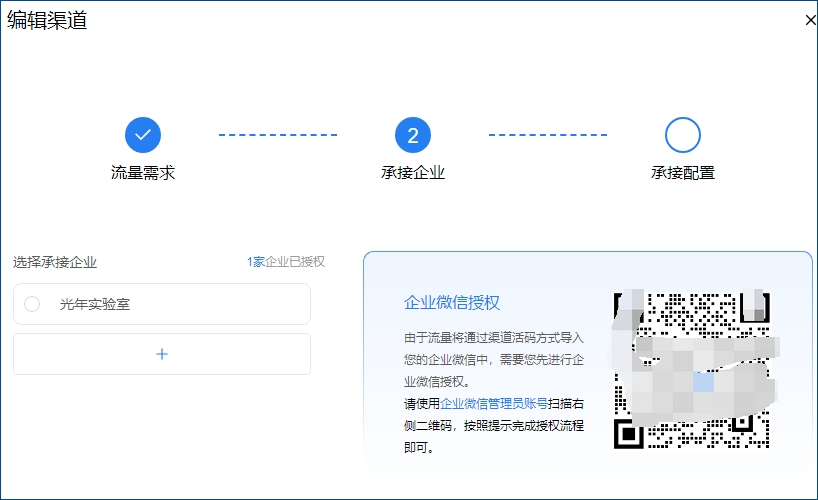Screen dimensions: 818x500
Task: Jump to the 承接配置 step label
Action: [682, 173]
